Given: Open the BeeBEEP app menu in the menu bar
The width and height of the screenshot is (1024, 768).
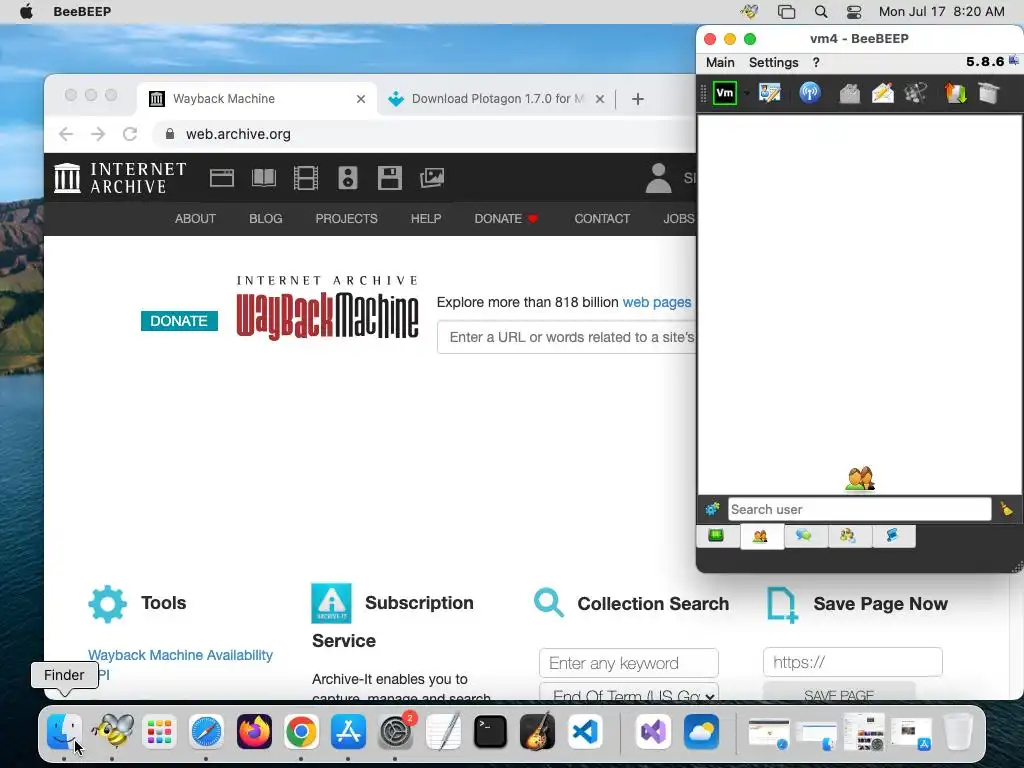Looking at the screenshot, I should click(82, 11).
